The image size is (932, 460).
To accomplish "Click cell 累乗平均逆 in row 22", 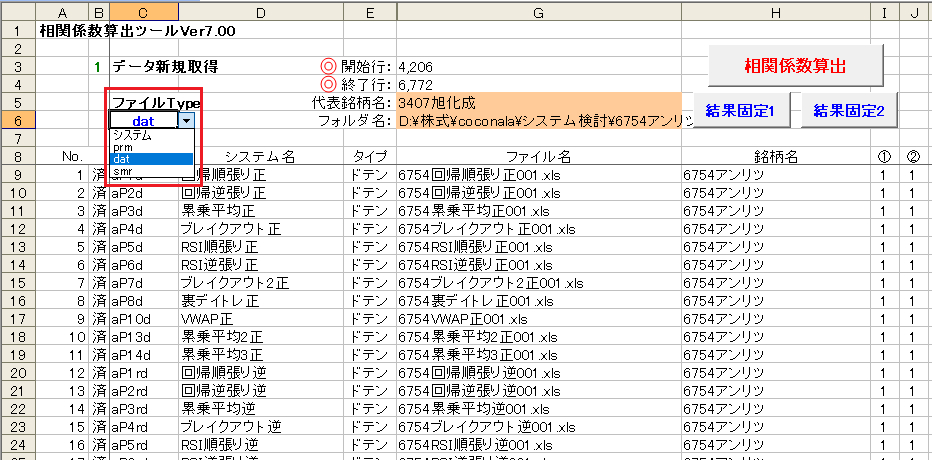I will tap(260, 409).
